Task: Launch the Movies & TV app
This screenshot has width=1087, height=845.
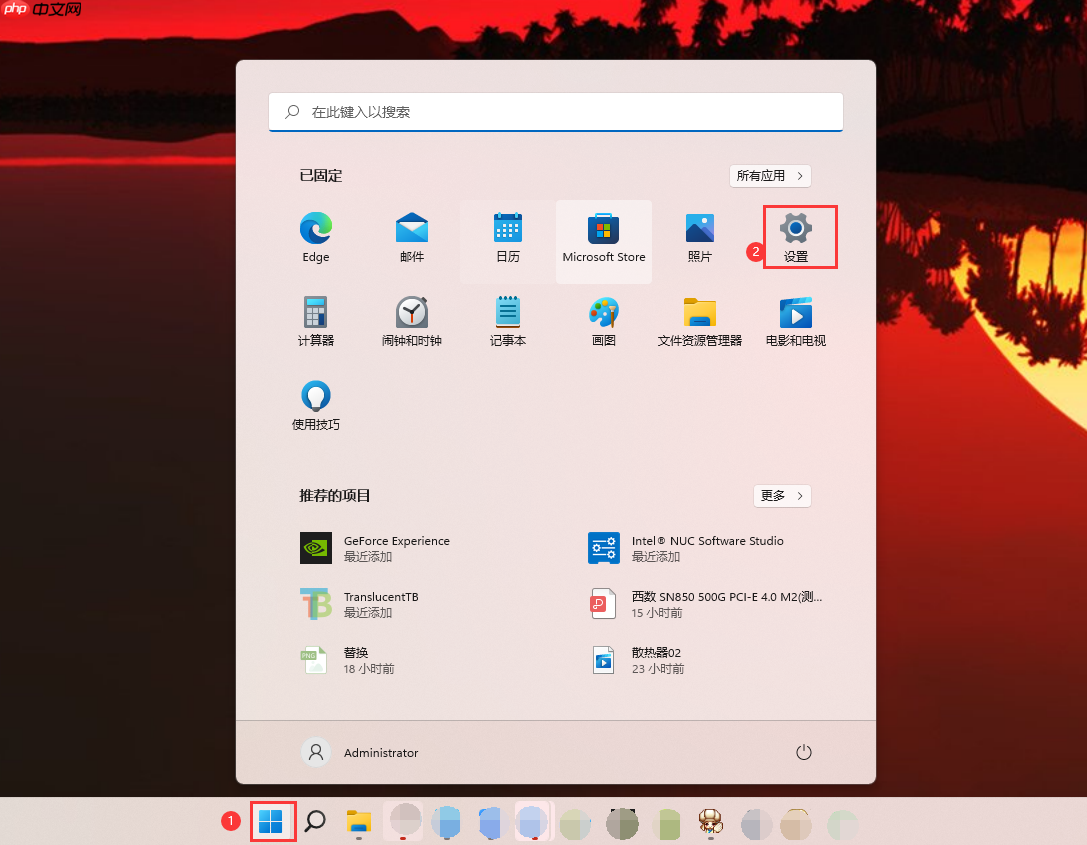Action: (x=795, y=320)
